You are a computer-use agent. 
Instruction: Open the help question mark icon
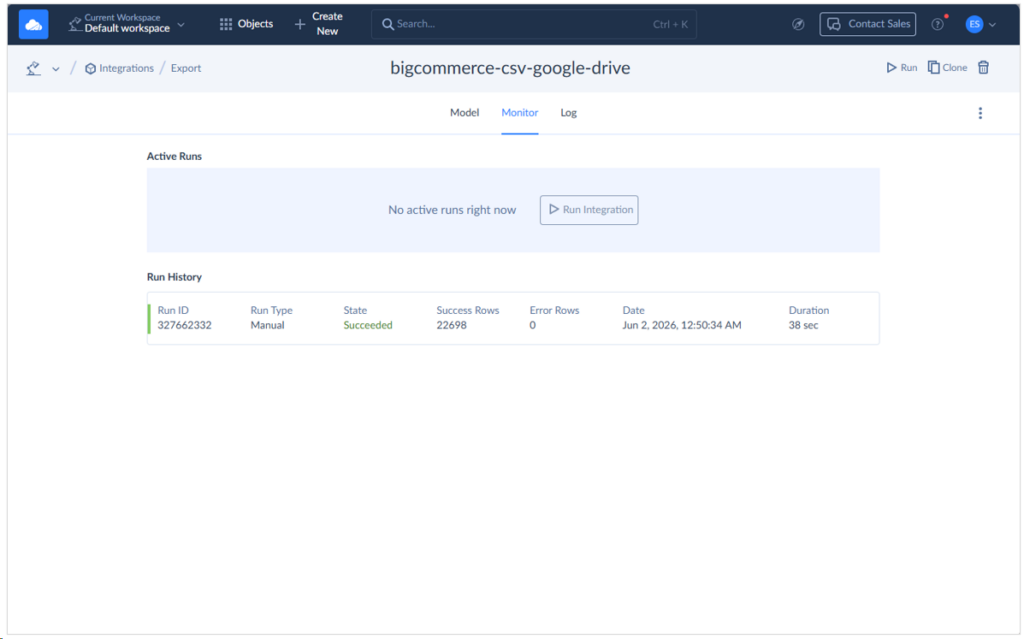click(937, 24)
